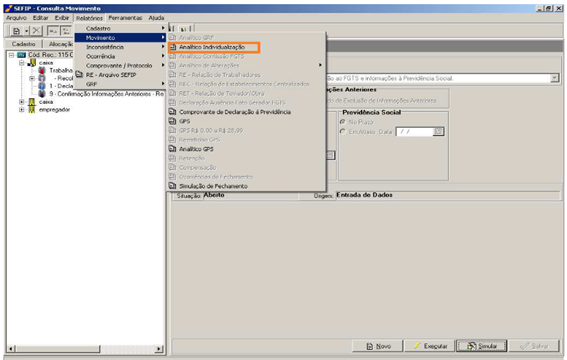Expand the GRF submenu

pyautogui.click(x=120, y=84)
